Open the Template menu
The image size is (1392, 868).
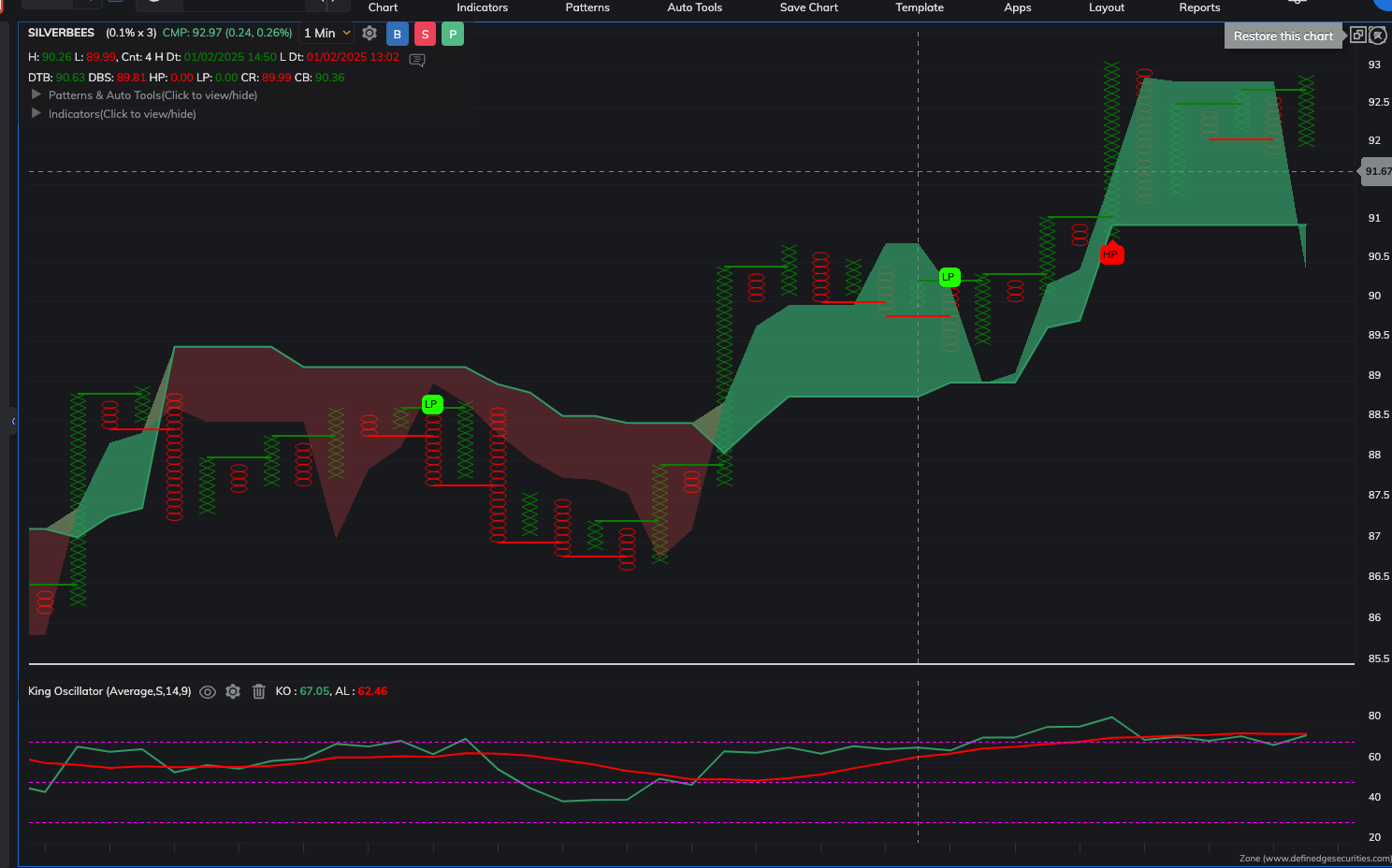tap(920, 7)
